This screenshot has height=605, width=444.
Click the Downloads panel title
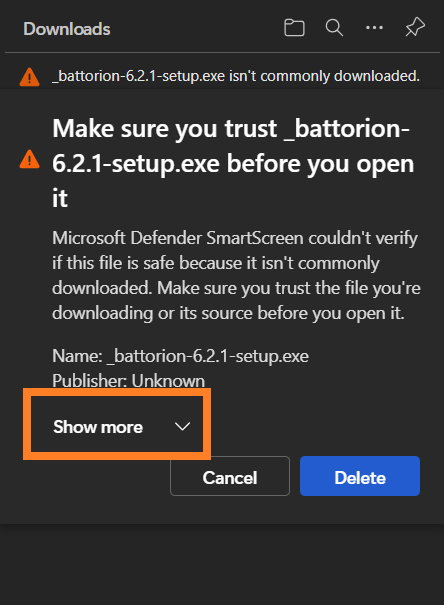[67, 29]
